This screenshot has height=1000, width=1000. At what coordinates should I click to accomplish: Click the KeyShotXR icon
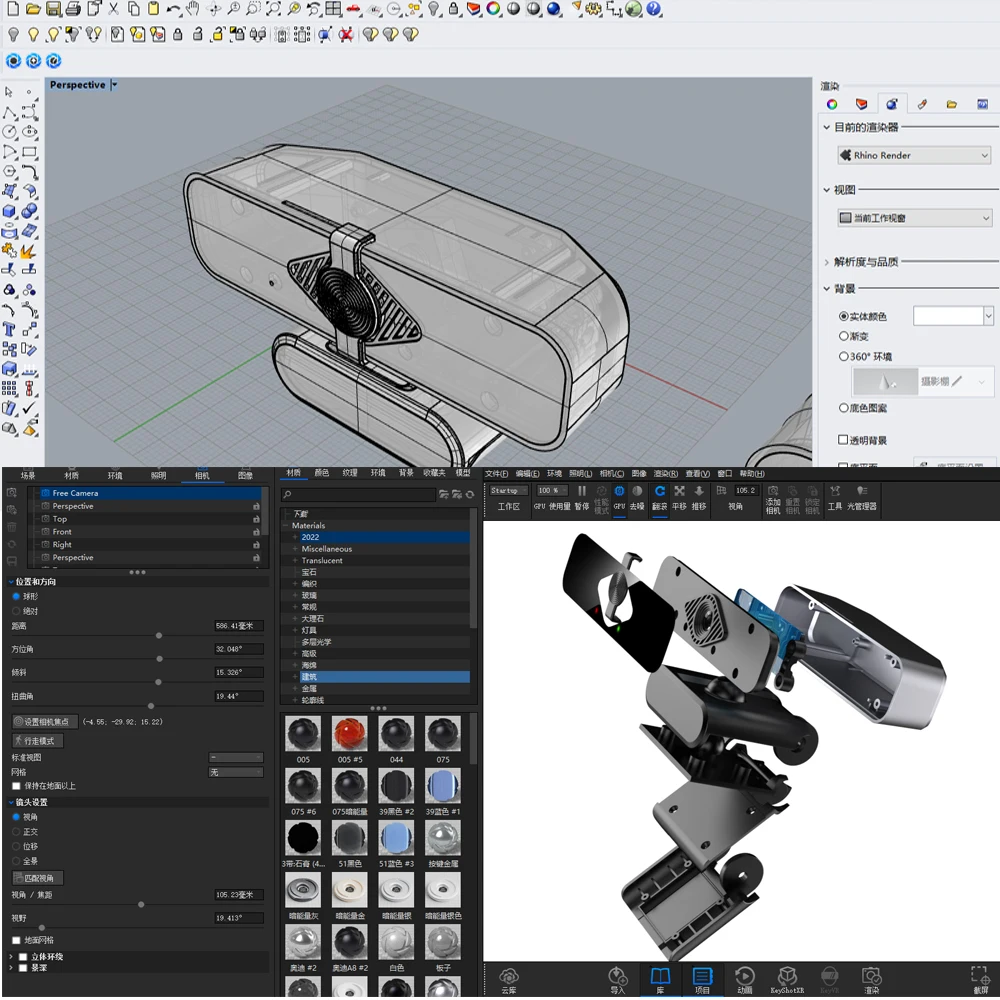(787, 976)
